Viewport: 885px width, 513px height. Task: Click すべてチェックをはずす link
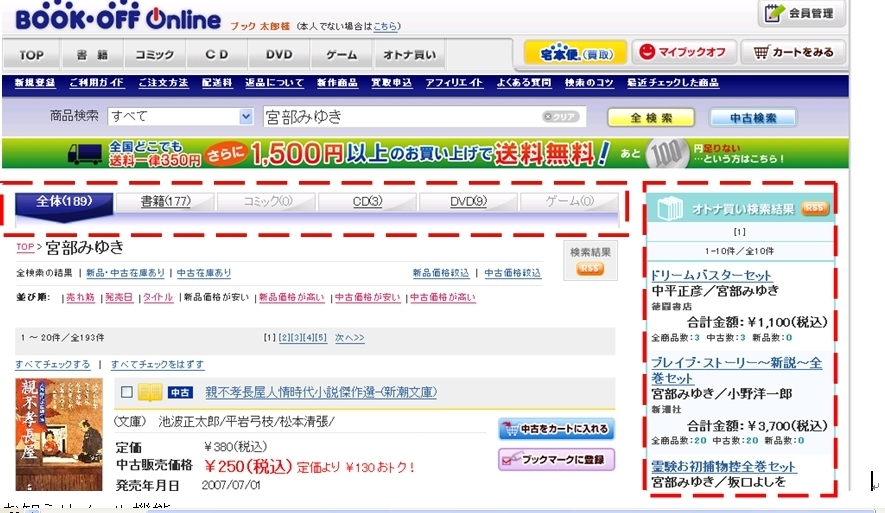[x=157, y=365]
